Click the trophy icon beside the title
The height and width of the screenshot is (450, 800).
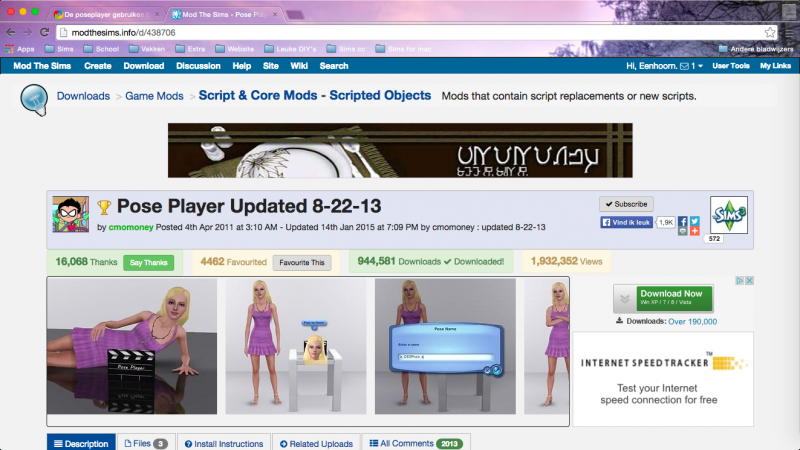[x=104, y=207]
